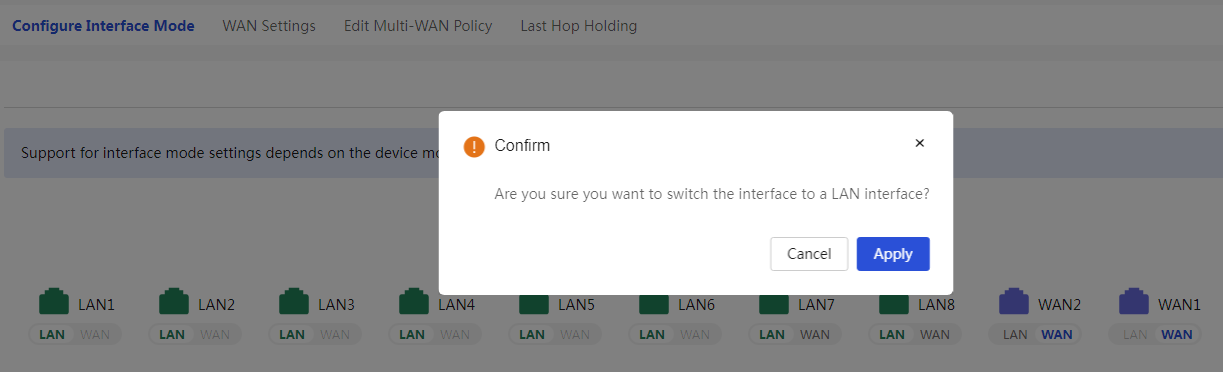The image size is (1223, 372).
Task: Apply the switch to LAN interface
Action: click(x=893, y=254)
